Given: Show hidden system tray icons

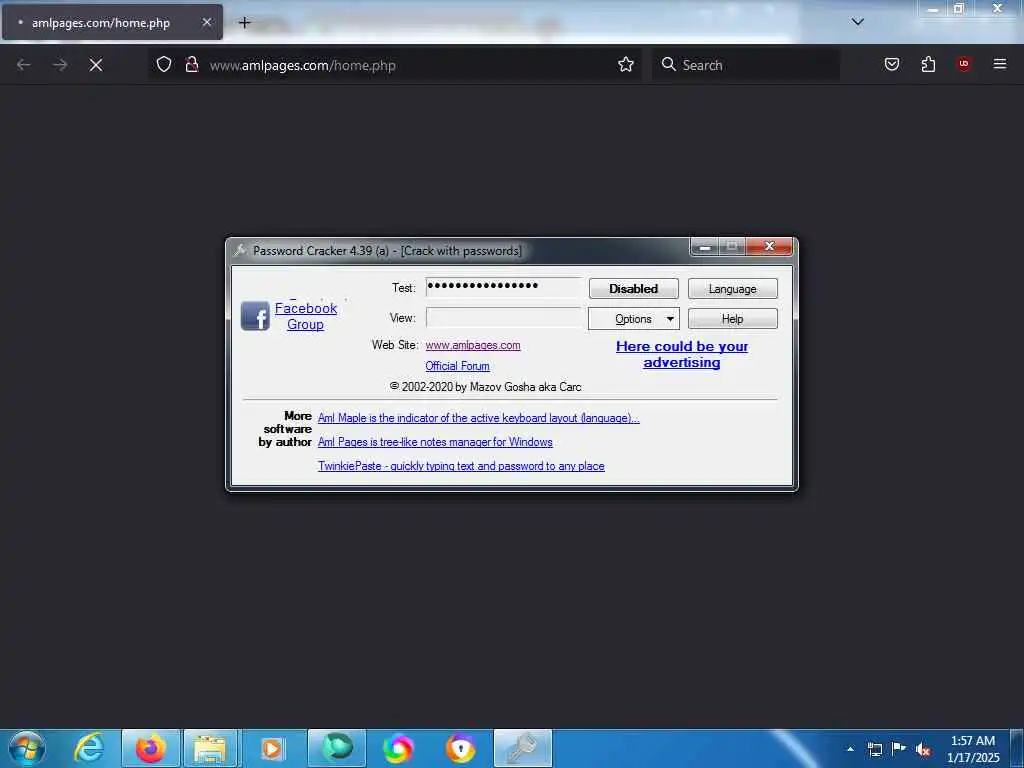Looking at the screenshot, I should point(850,749).
